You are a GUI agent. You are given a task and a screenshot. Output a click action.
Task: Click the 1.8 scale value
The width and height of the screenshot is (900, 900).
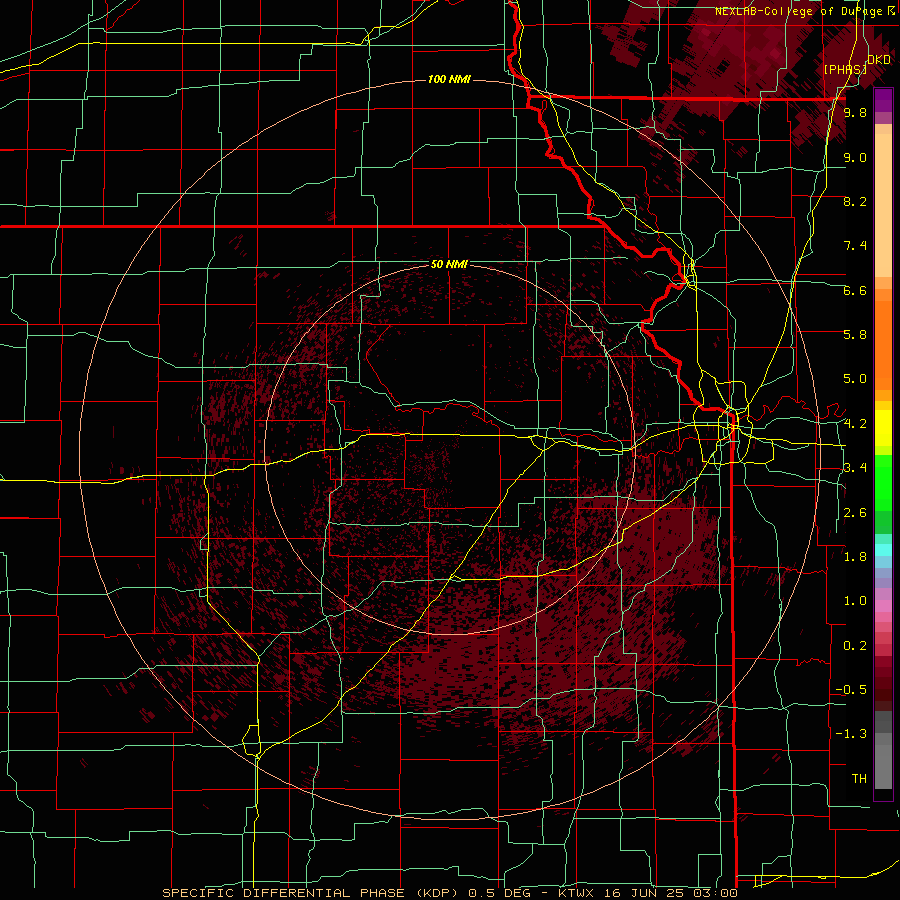point(855,557)
